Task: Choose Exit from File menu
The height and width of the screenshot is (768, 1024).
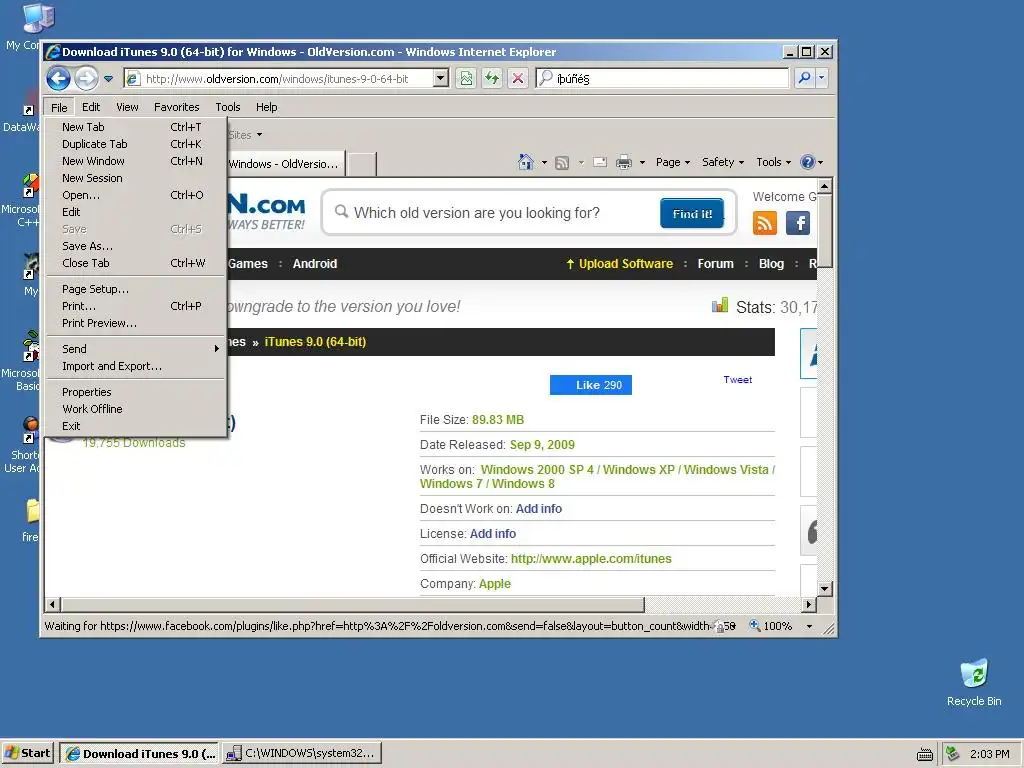Action: pos(136,426)
